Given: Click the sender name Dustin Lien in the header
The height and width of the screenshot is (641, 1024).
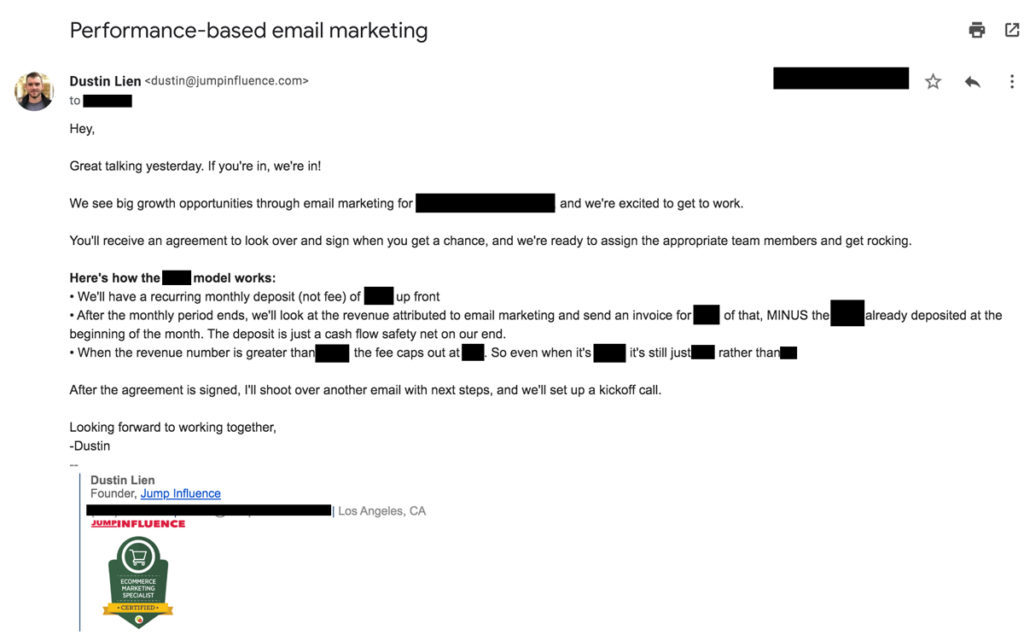Looking at the screenshot, I should tap(105, 81).
